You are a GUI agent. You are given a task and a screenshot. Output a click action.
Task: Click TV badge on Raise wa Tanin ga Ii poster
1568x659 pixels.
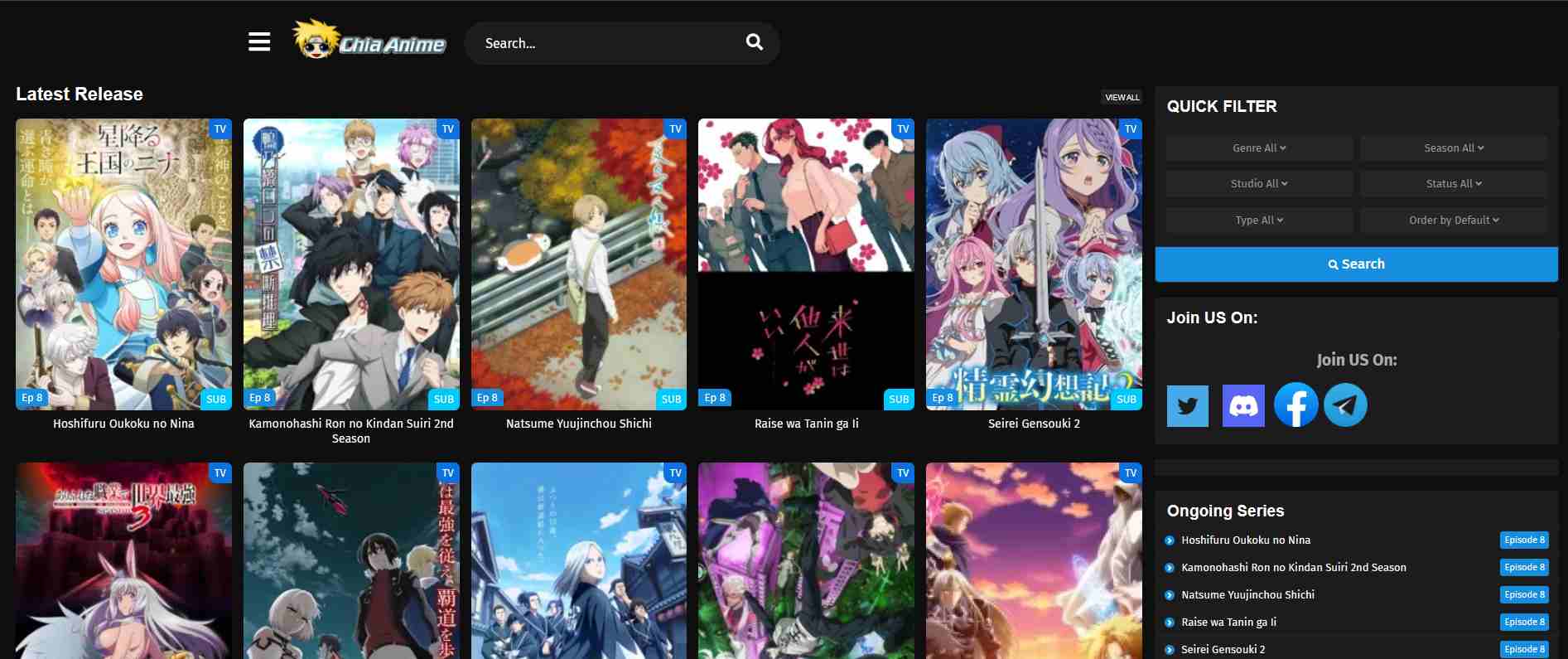[903, 129]
